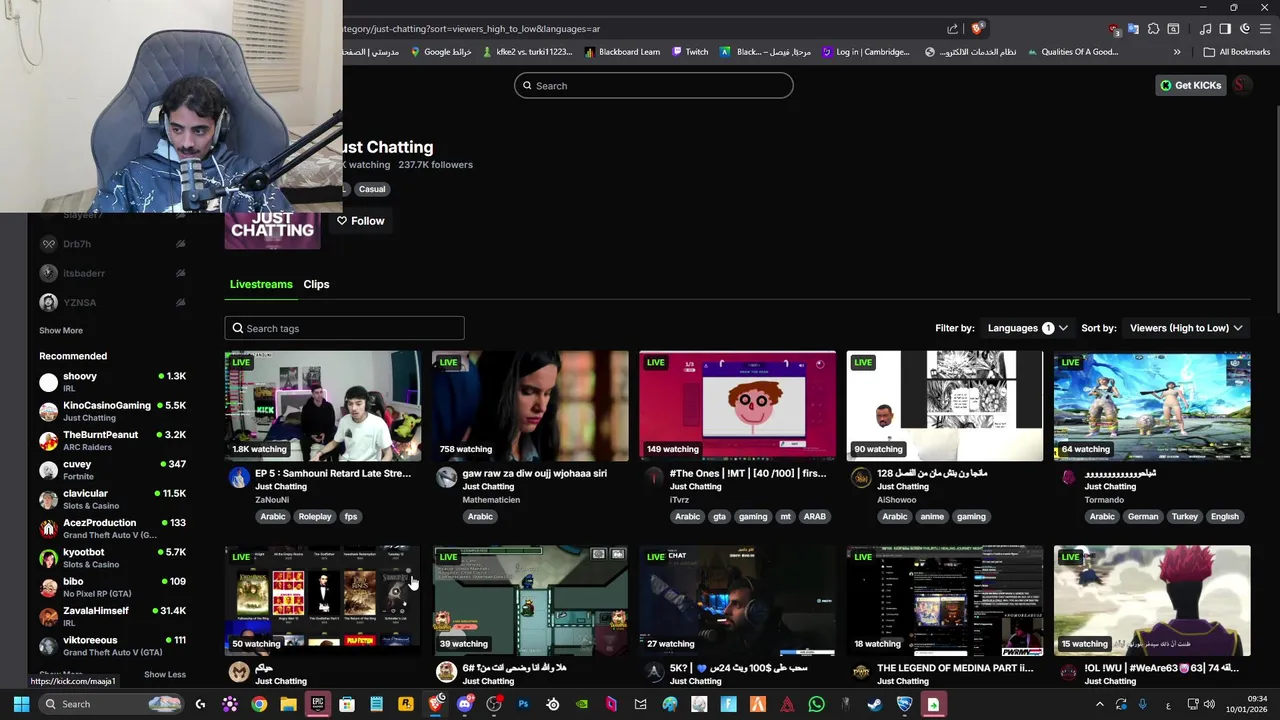Switch to the Livestreams tab

[x=261, y=284]
